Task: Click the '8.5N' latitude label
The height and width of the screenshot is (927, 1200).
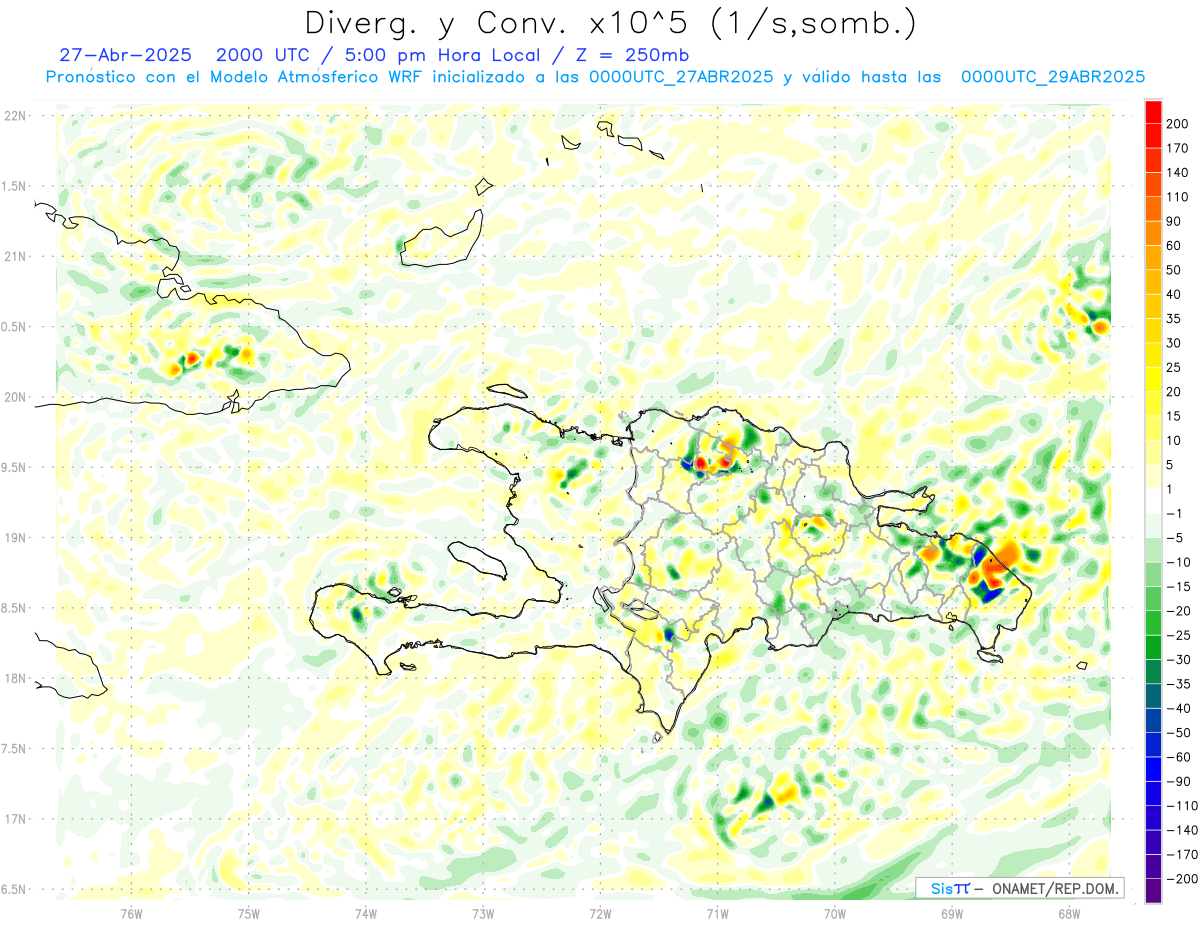Action: [14, 608]
